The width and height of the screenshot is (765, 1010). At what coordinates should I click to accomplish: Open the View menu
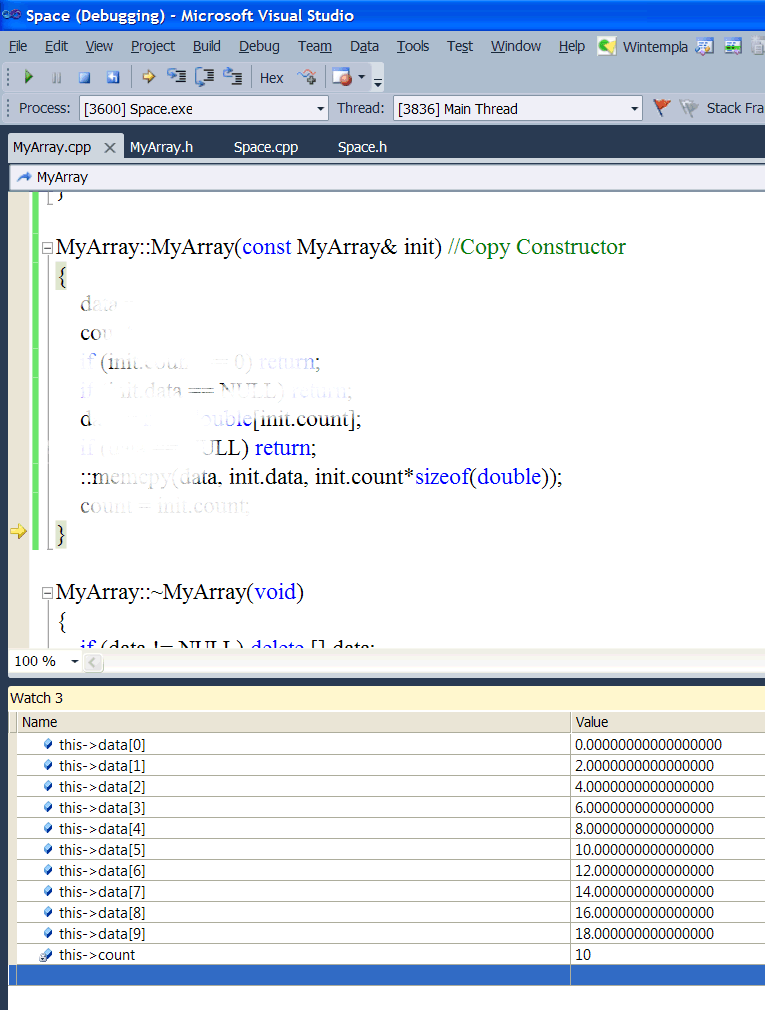pyautogui.click(x=99, y=46)
